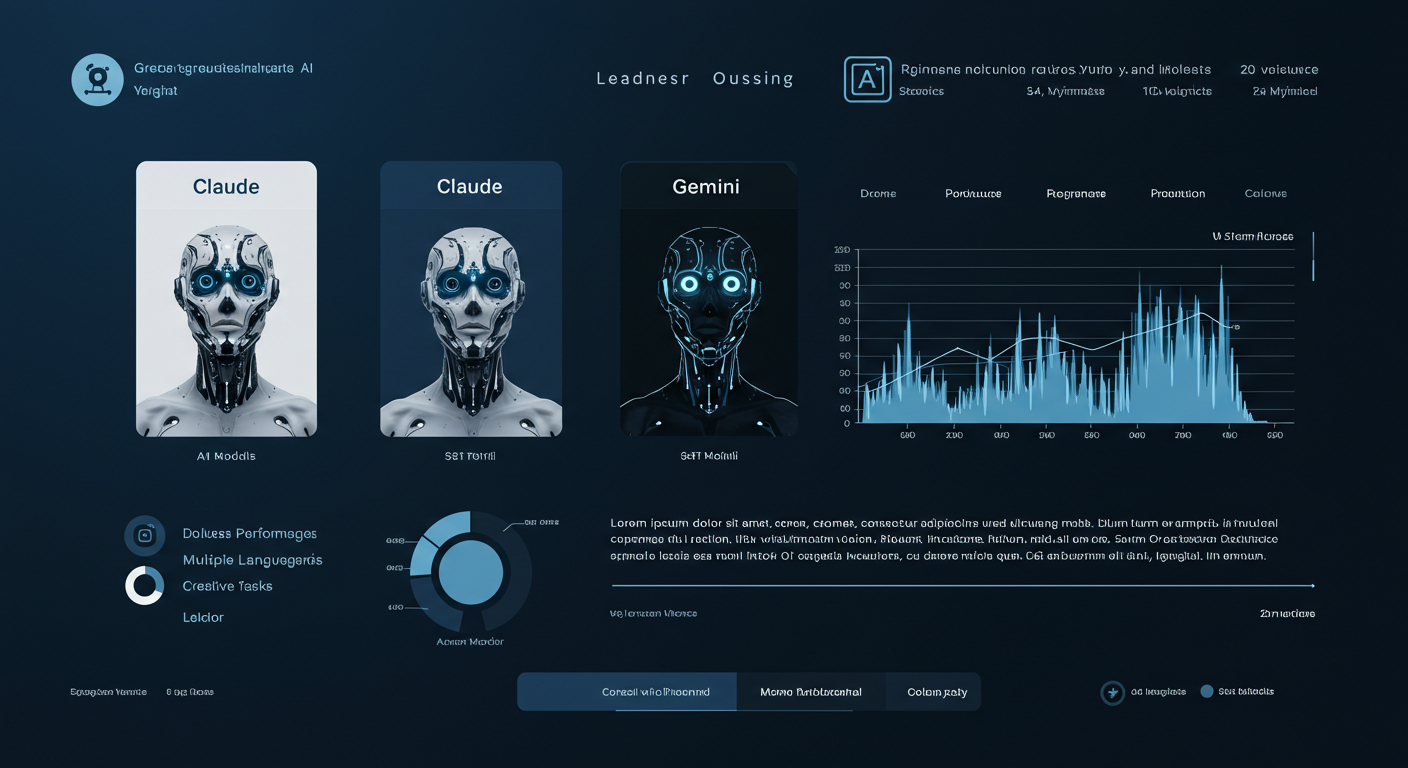Click the '20' counter text at top right
1408x768 pixels.
1249,70
